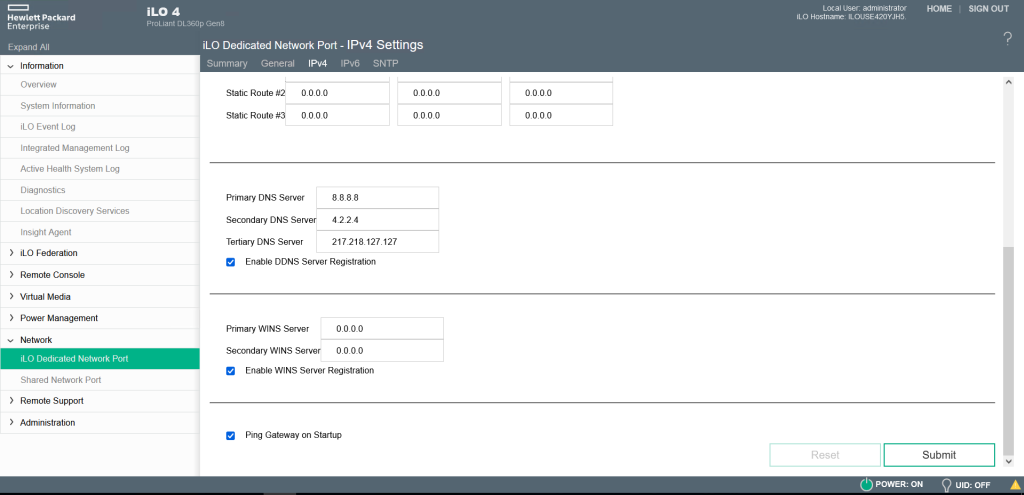
Task: Collapse the Information section
Action: [x=10, y=66]
